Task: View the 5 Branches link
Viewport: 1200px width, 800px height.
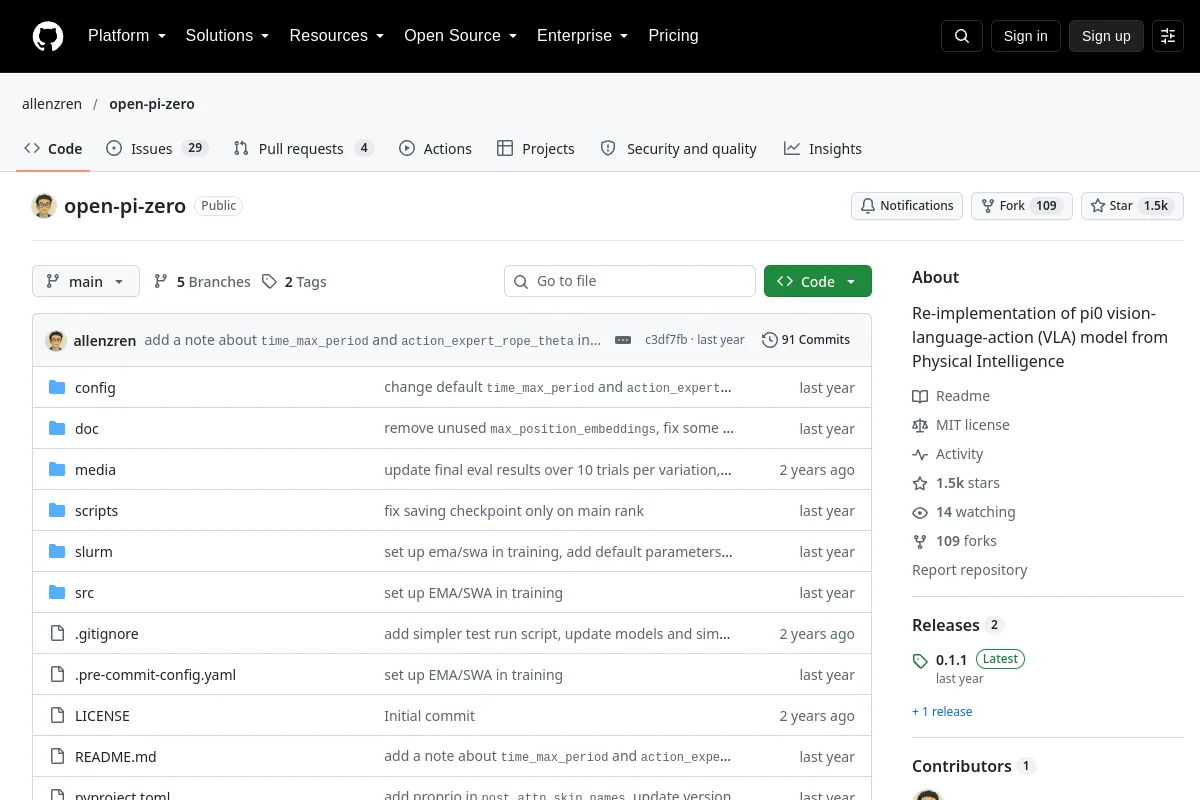Action: (x=202, y=282)
